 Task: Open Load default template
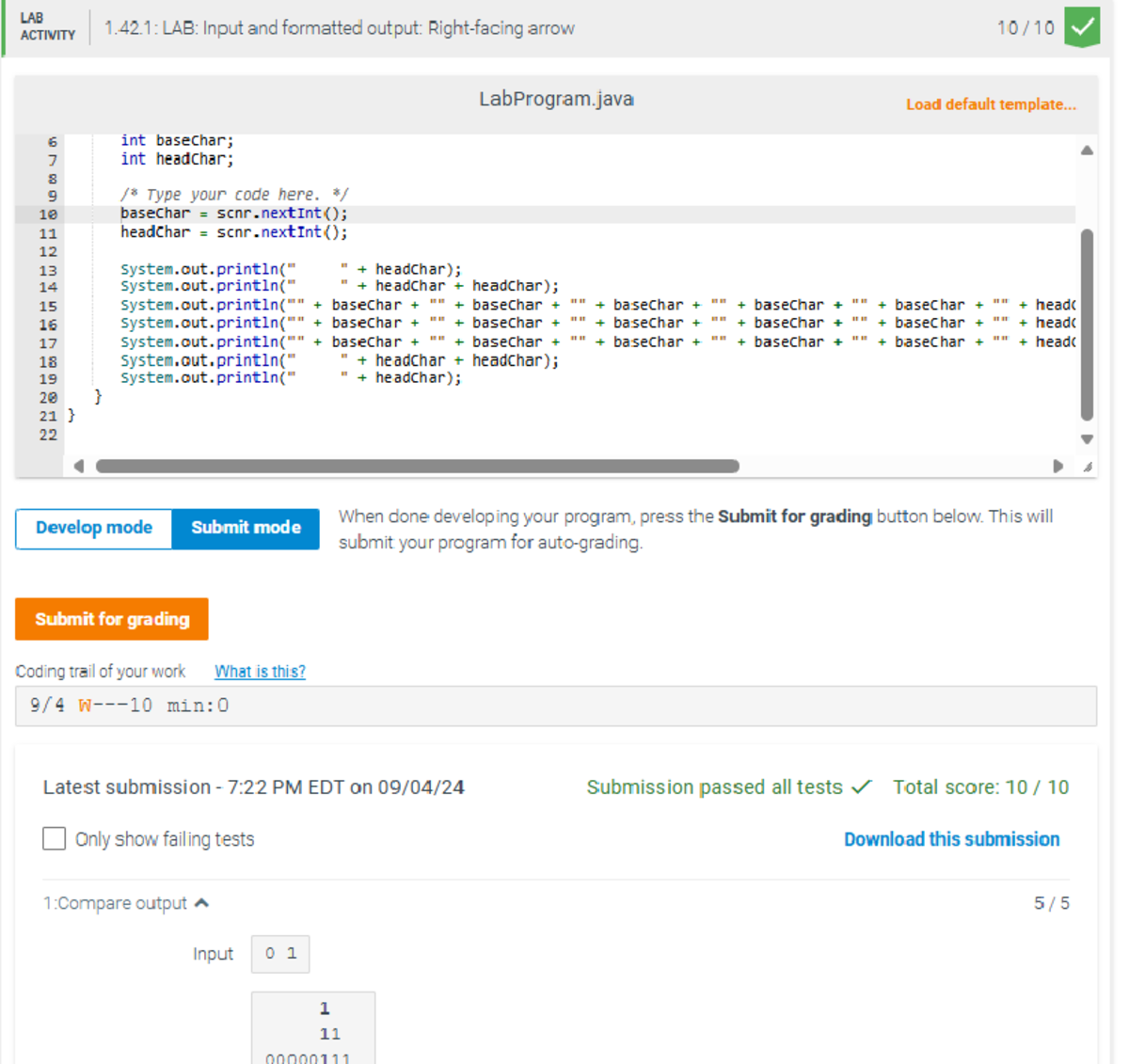(x=991, y=104)
